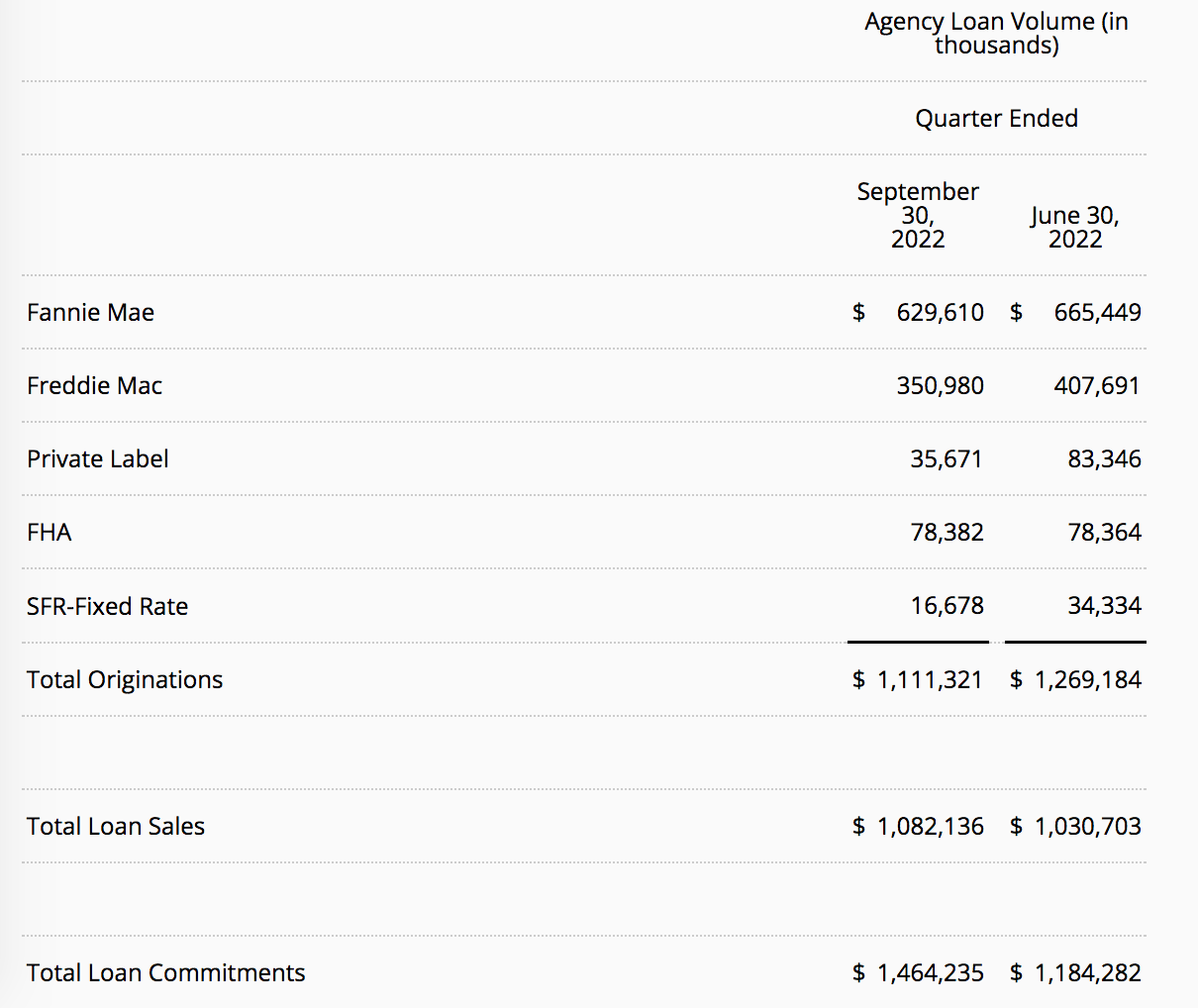Viewport: 1198px width, 1008px height.
Task: Click the Private Label row heading
Action: (97, 459)
